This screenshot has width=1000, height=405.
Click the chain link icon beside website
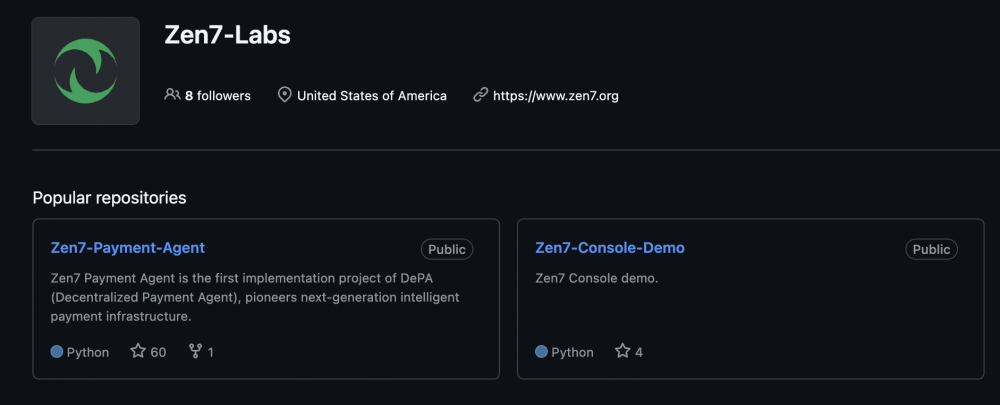[x=480, y=95]
